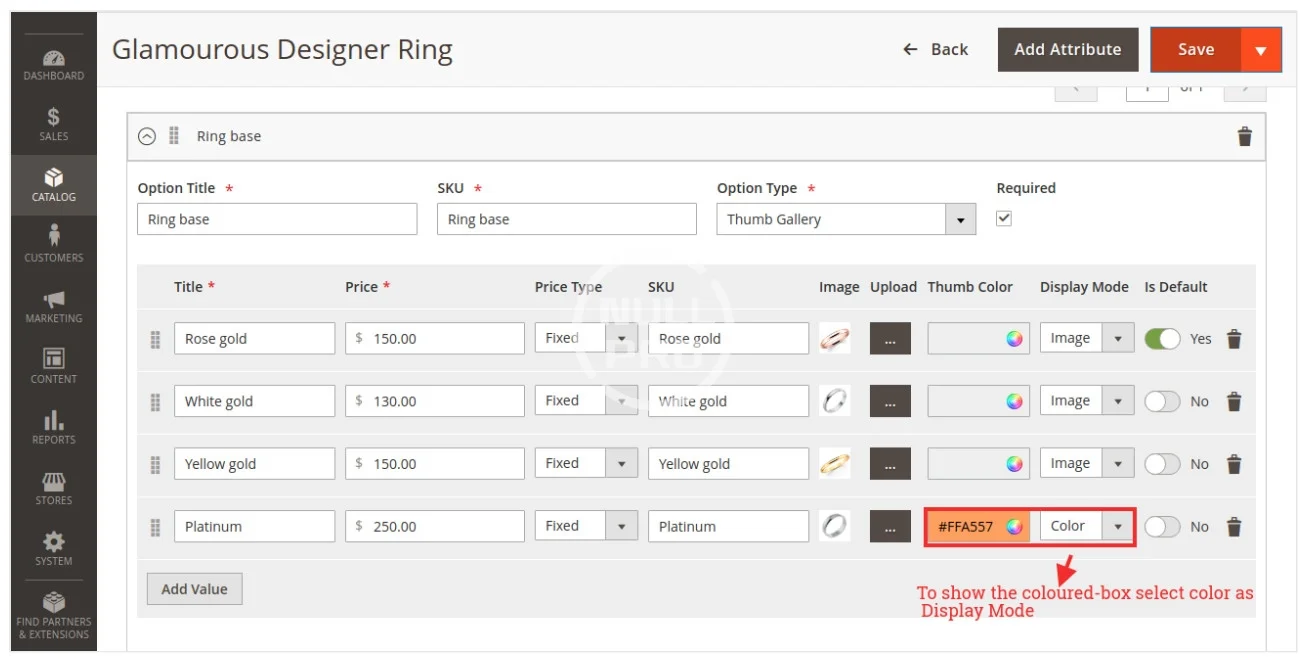Collapse the Ring base section

(x=147, y=137)
